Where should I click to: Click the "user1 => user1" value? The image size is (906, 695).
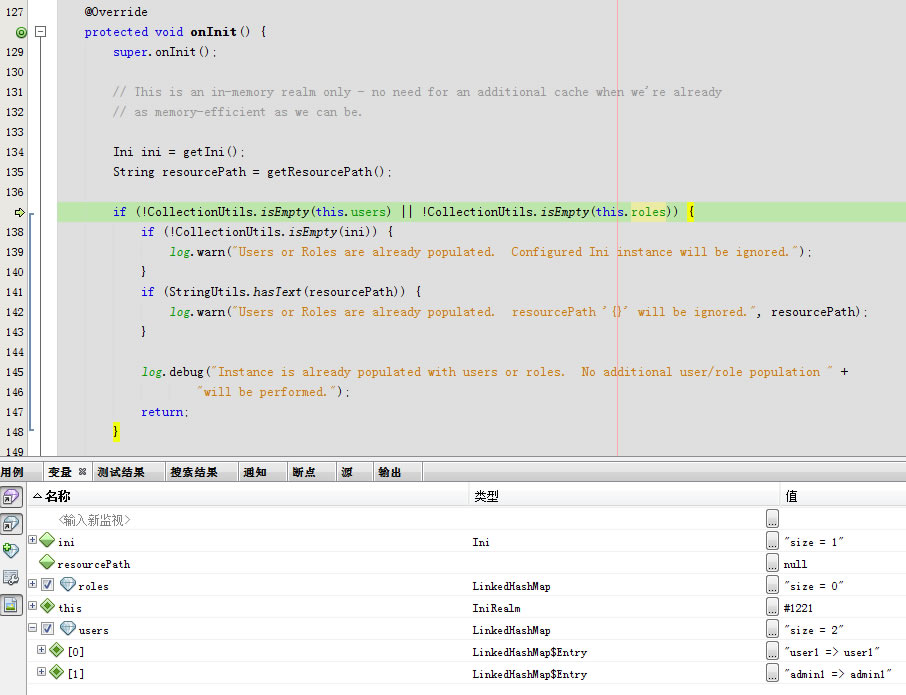[831, 652]
